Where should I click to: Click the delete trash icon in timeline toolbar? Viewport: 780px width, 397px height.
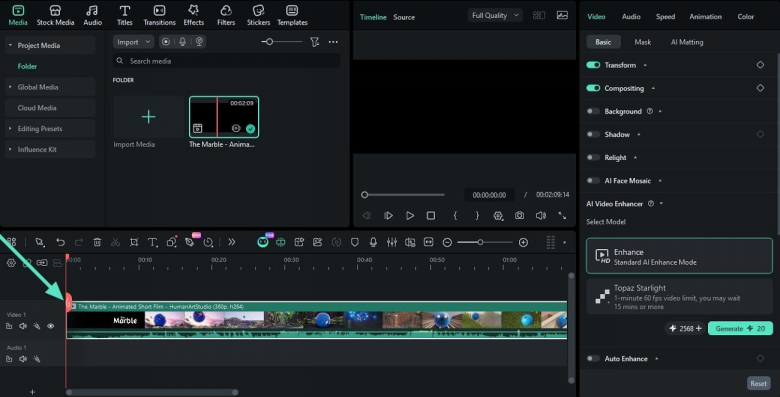[97, 242]
